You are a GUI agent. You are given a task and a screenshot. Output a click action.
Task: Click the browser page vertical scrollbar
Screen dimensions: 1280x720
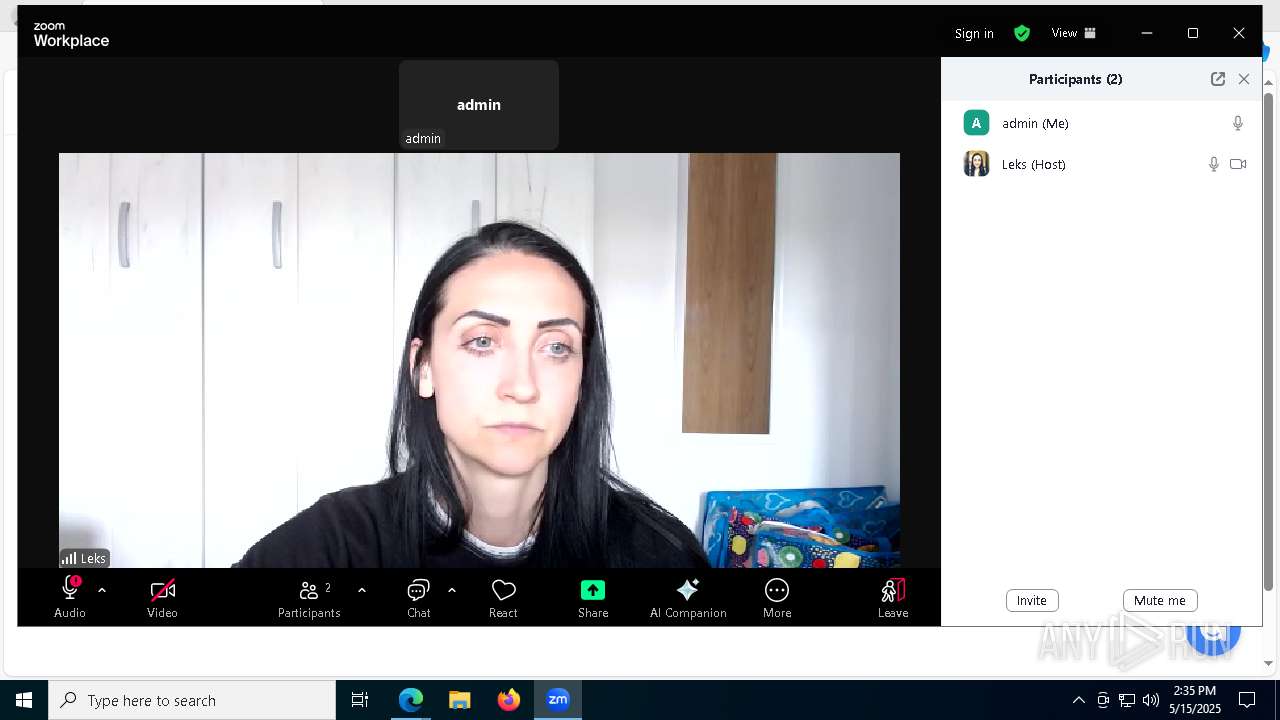(1269, 340)
